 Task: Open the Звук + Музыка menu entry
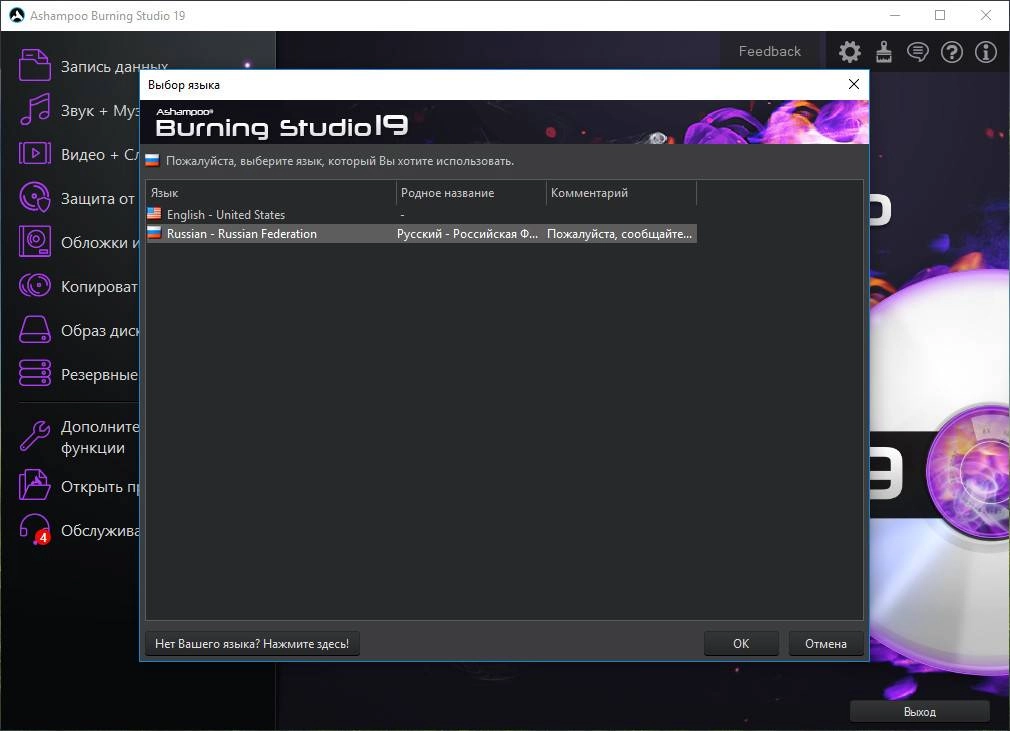tap(100, 111)
